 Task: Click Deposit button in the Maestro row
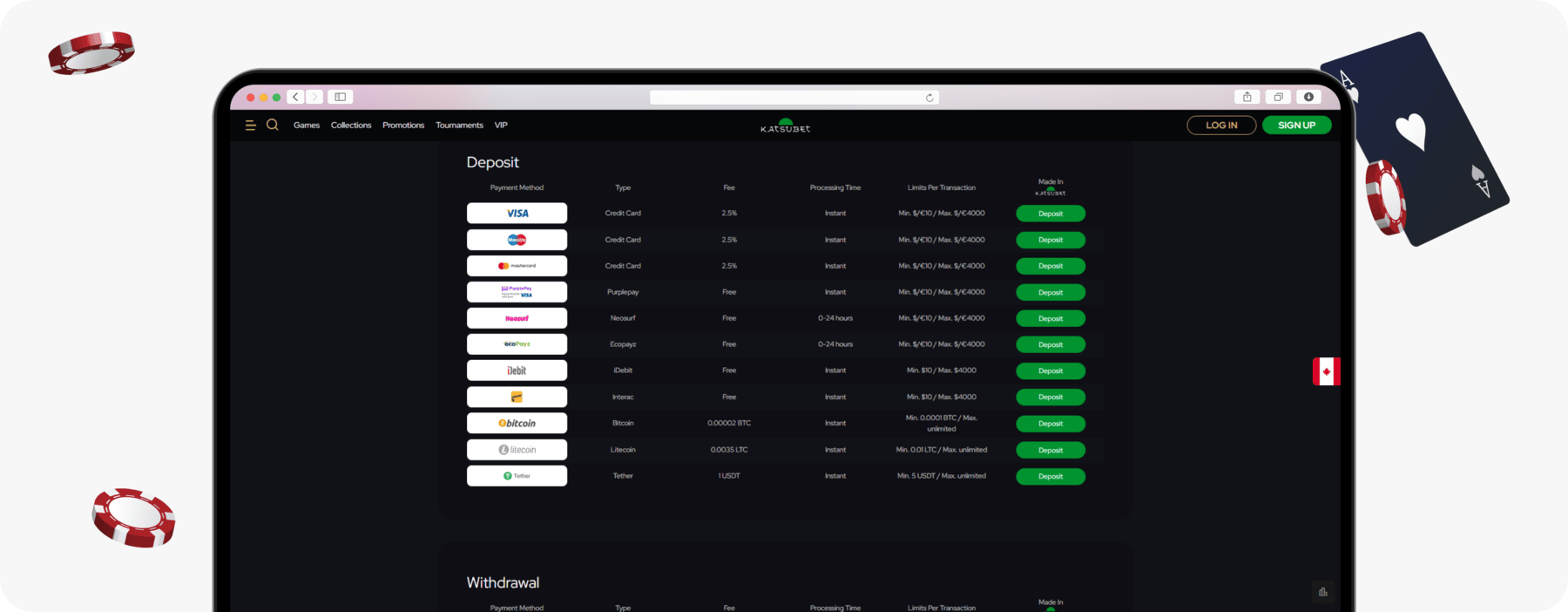pyautogui.click(x=1051, y=240)
